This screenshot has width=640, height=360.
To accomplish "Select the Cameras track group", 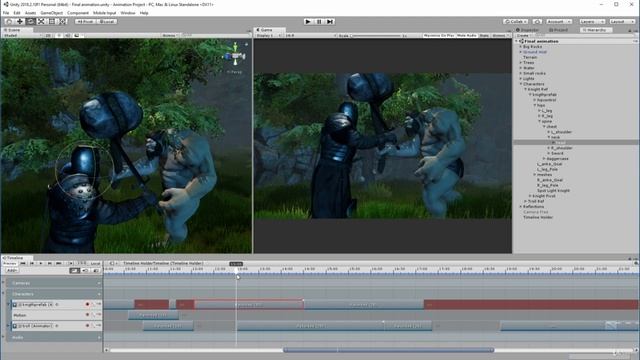I will 55,283.
